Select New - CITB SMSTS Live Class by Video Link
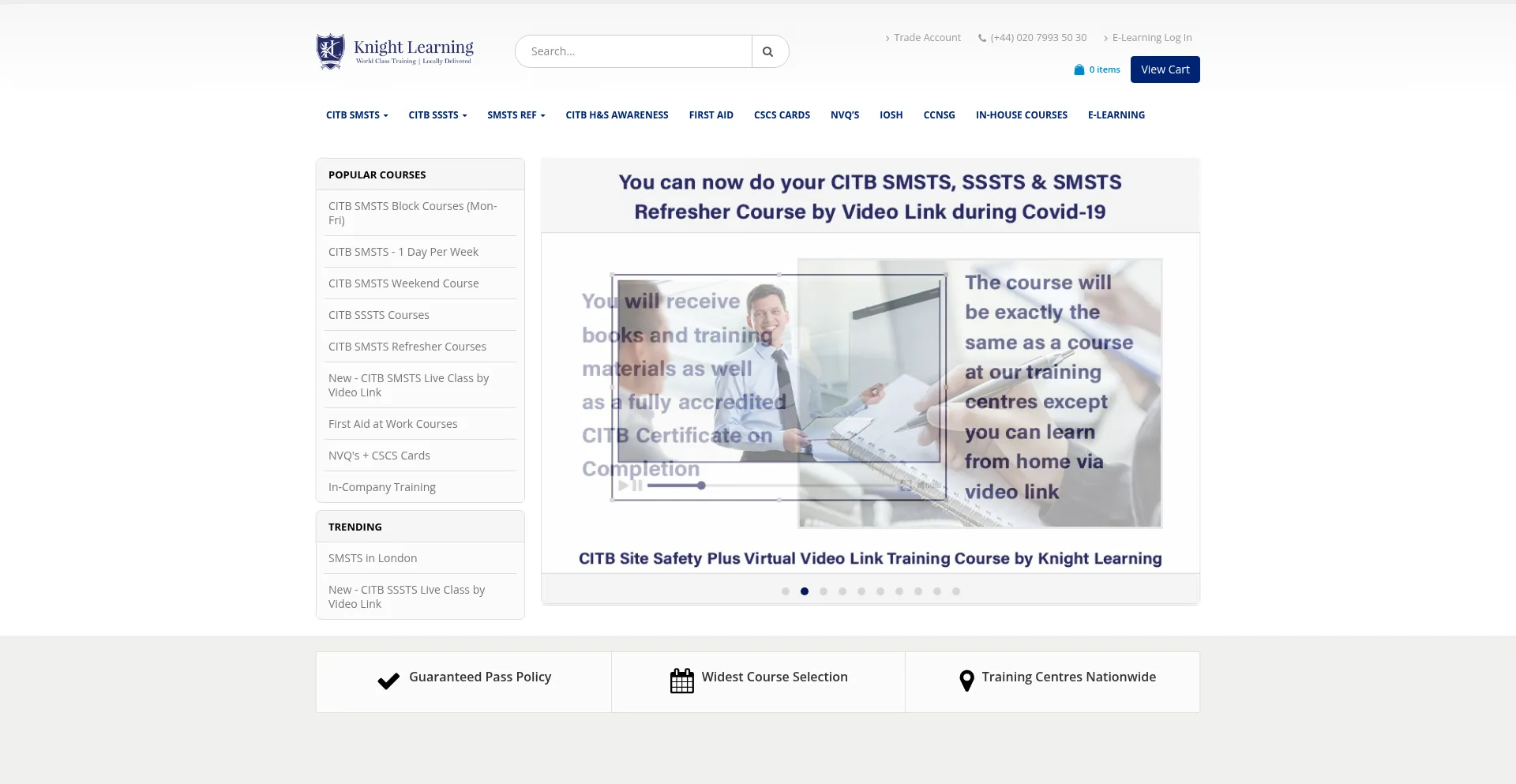Viewport: 1516px width, 784px height. [x=420, y=385]
